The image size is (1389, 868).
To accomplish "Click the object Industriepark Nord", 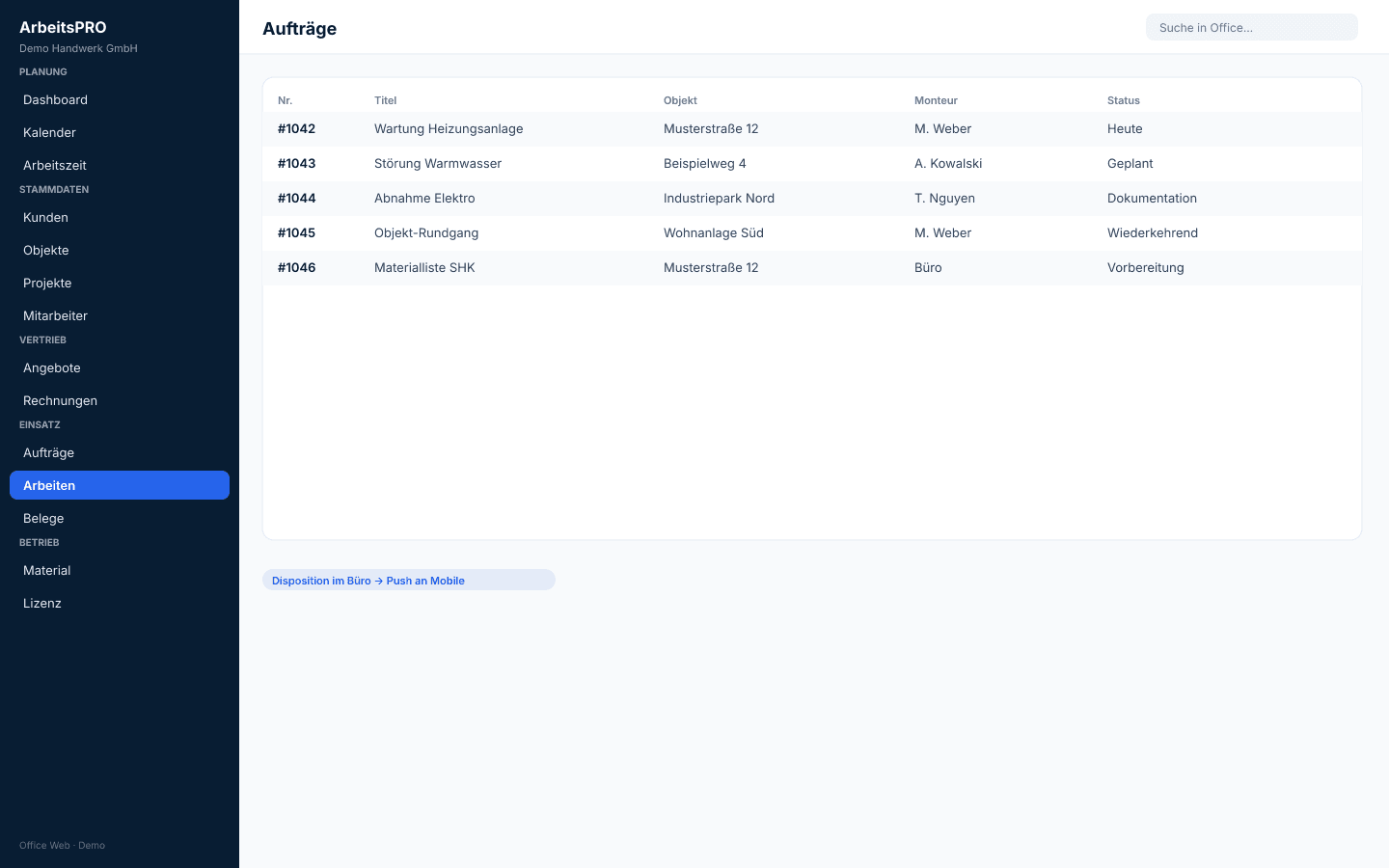I will pos(719,198).
